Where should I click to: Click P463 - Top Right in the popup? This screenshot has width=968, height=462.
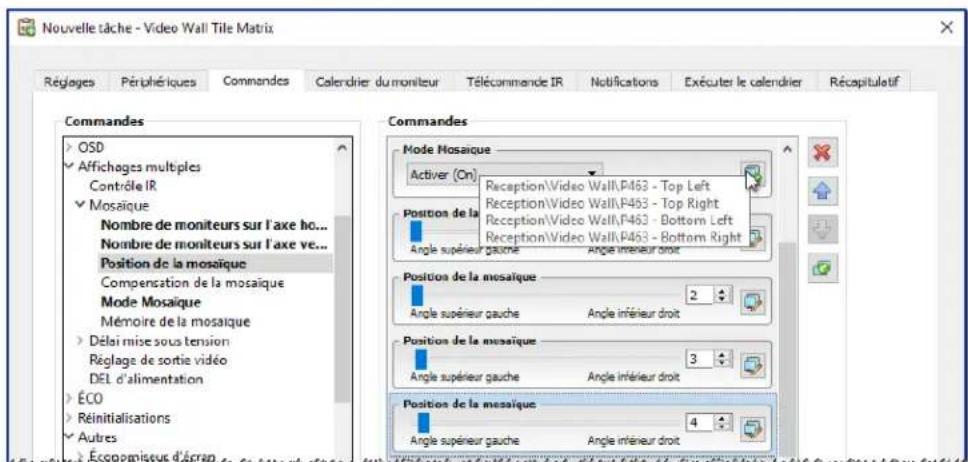tap(603, 203)
